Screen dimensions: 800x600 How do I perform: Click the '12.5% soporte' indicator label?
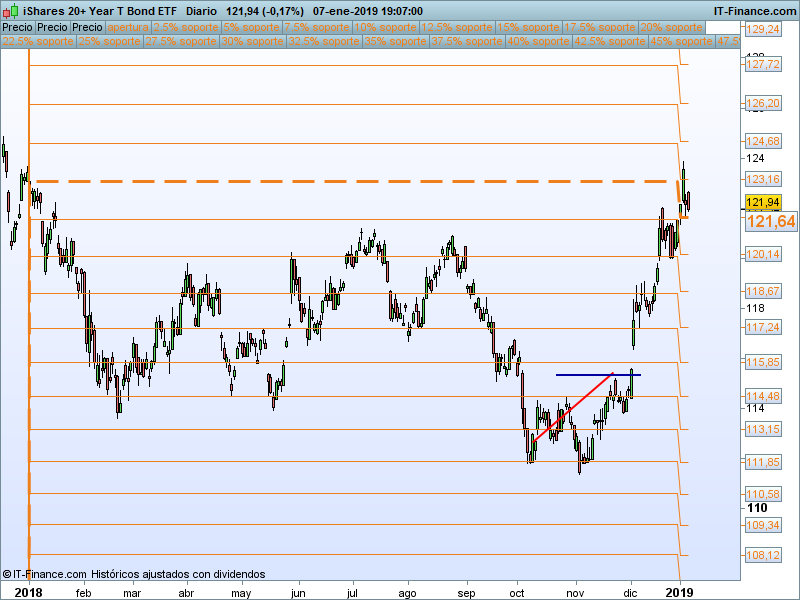(x=457, y=28)
